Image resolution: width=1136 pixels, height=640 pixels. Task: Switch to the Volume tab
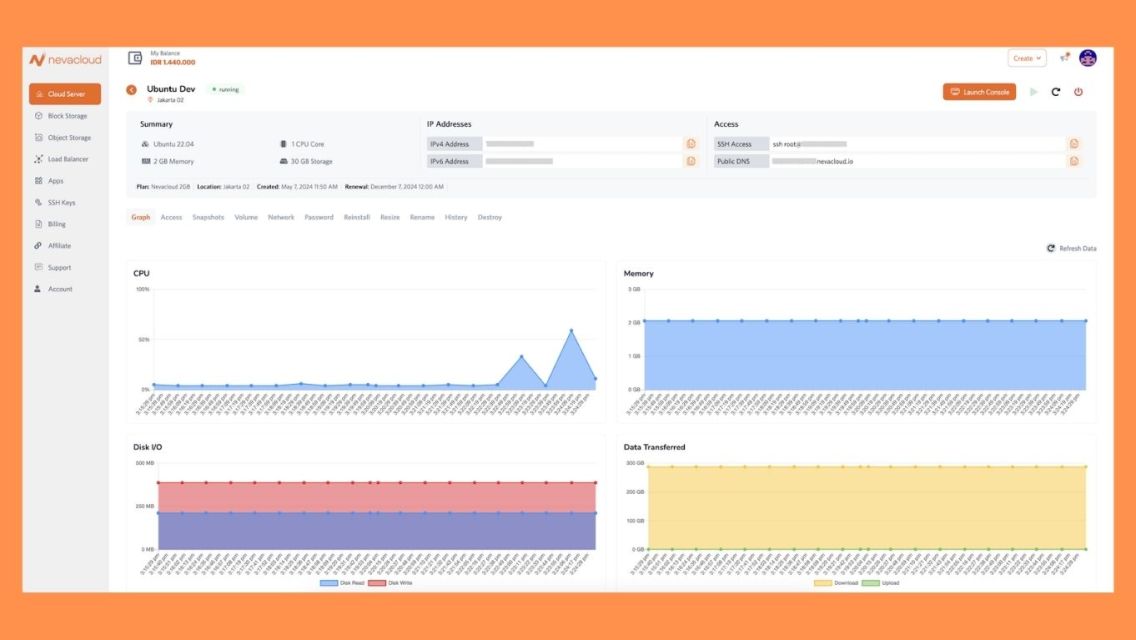coord(246,217)
